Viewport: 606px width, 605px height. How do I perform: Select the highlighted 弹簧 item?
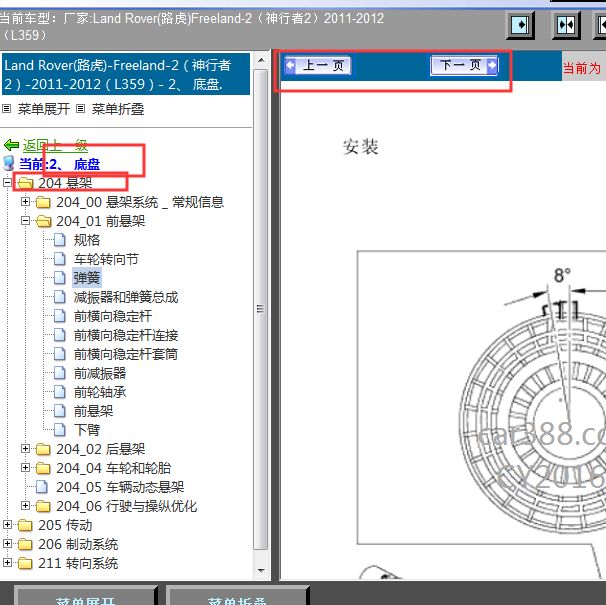tap(87, 278)
